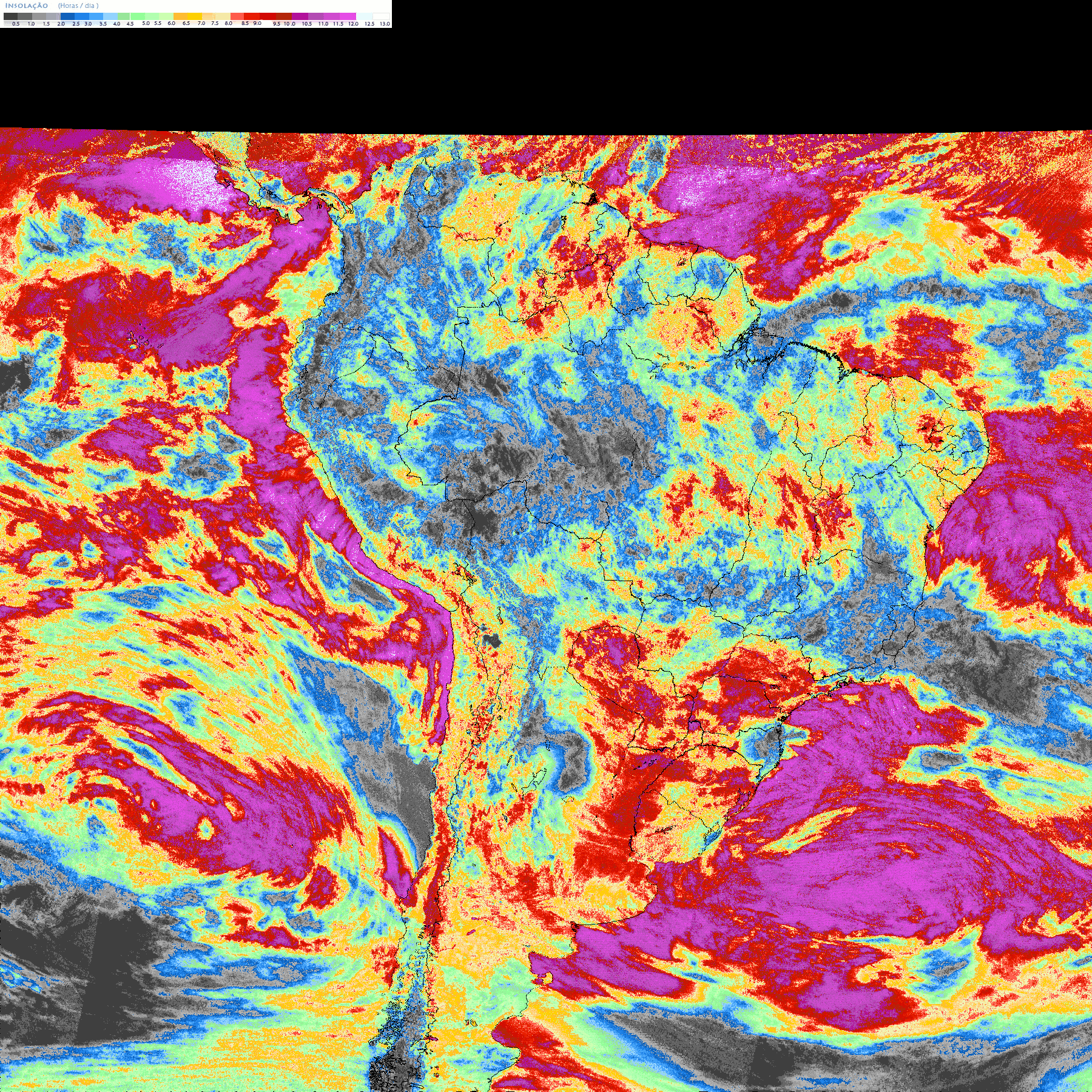Click the 12.0 legend value
The height and width of the screenshot is (1092, 1092).
pyautogui.click(x=353, y=24)
